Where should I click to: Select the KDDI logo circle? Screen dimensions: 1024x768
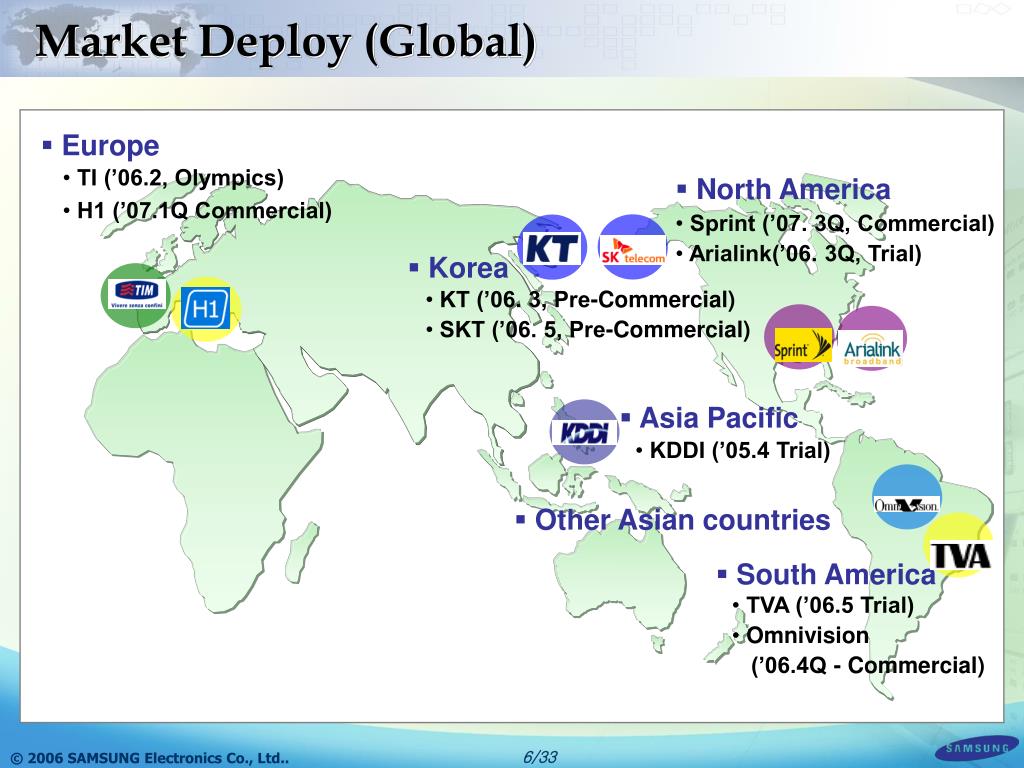(x=584, y=432)
